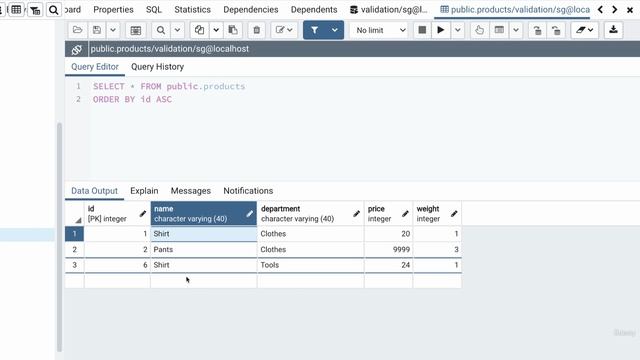Image resolution: width=640 pixels, height=360 pixels.
Task: Open the Explain results tab
Action: 144,191
